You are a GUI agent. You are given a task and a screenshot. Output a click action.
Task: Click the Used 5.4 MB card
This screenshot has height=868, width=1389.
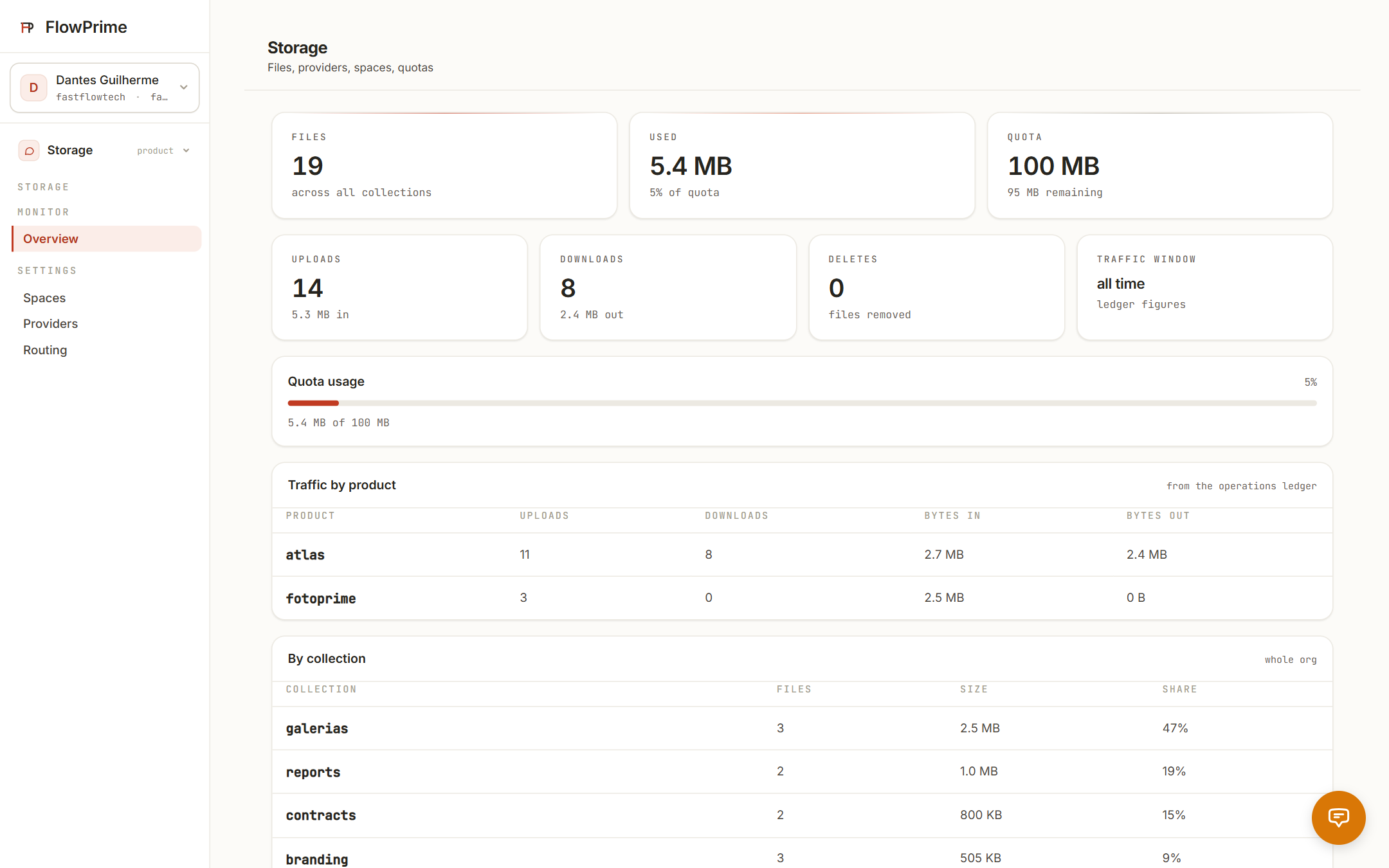pyautogui.click(x=802, y=165)
